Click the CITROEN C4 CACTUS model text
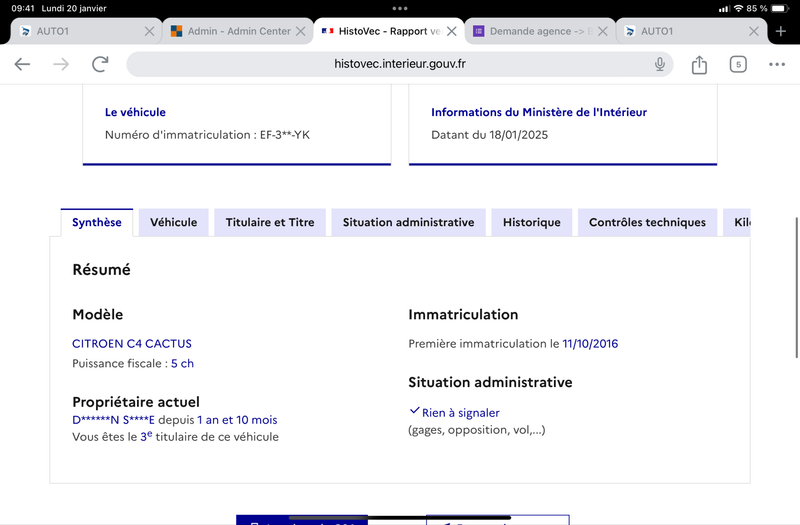 click(132, 344)
